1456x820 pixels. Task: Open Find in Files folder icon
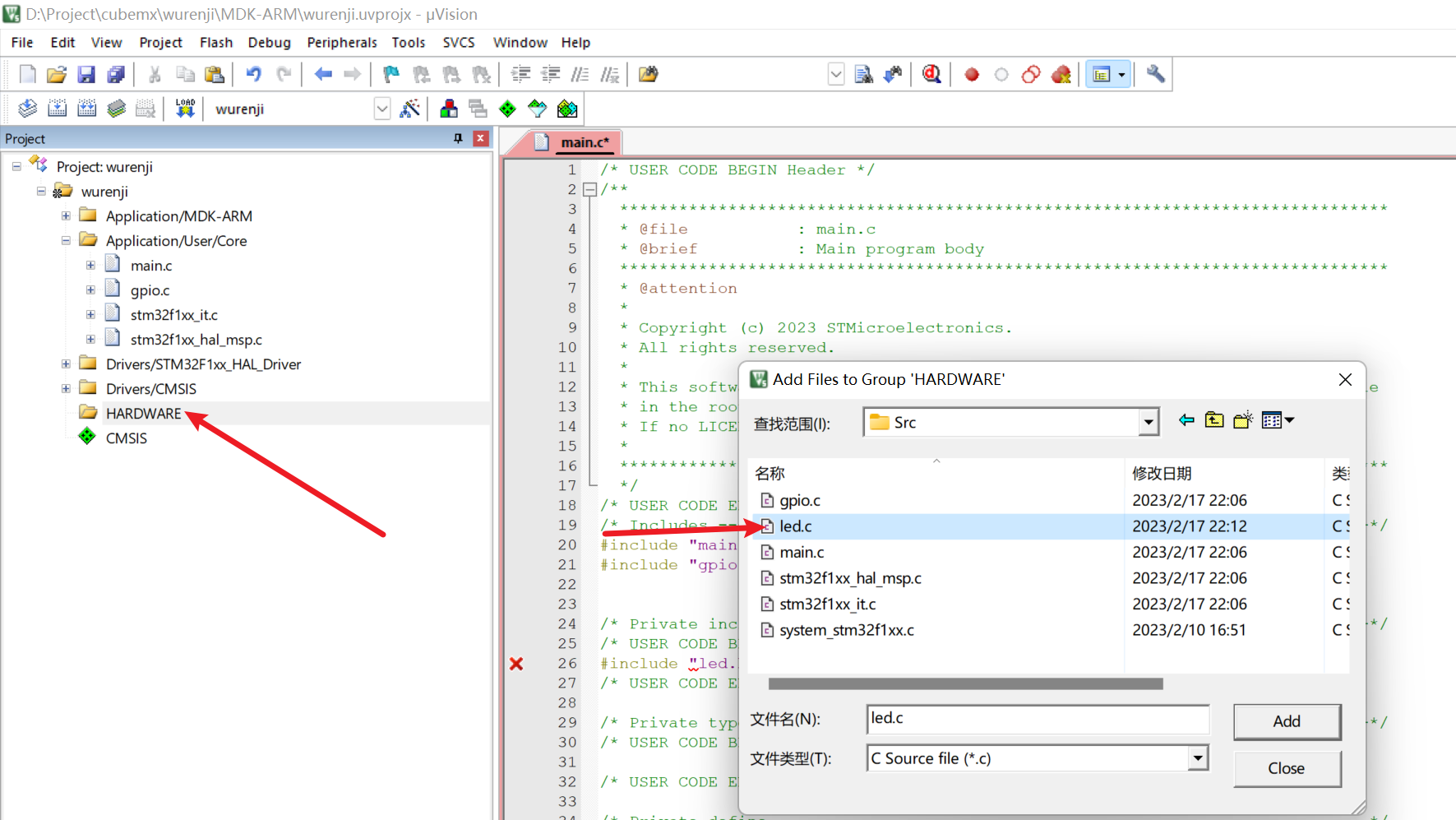pyautogui.click(x=649, y=74)
